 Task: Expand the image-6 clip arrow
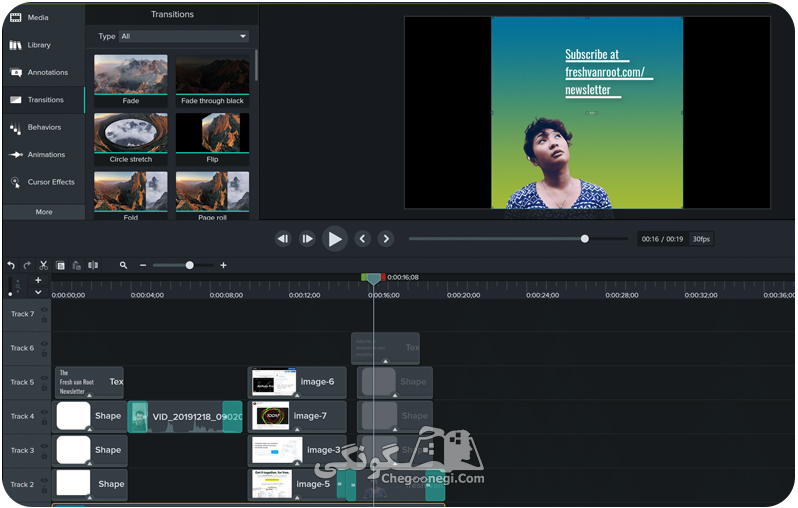pyautogui.click(x=297, y=395)
